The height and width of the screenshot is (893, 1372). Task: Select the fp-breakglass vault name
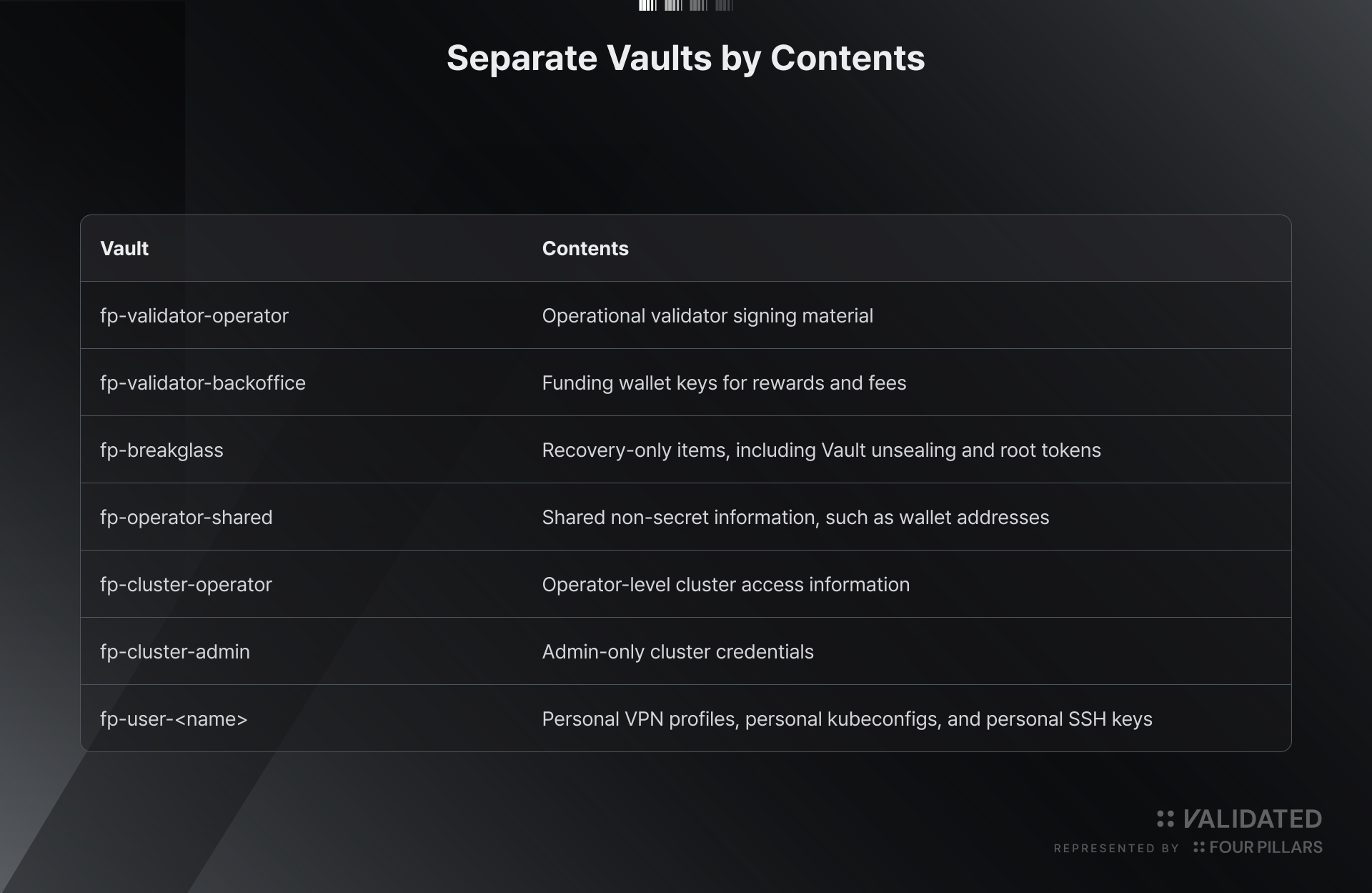pyautogui.click(x=161, y=450)
